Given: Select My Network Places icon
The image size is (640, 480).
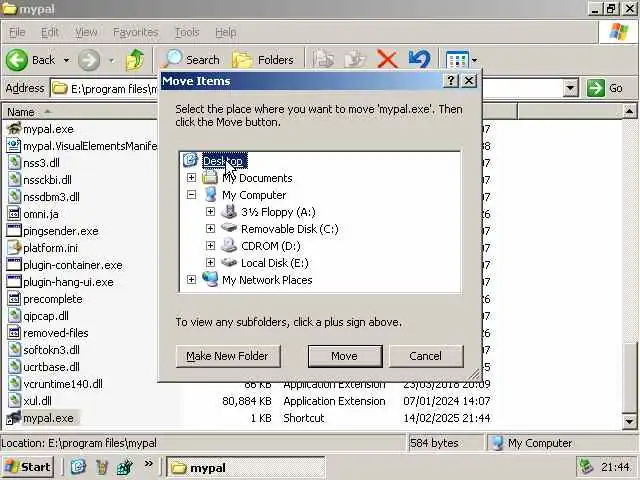Looking at the screenshot, I should coord(210,279).
